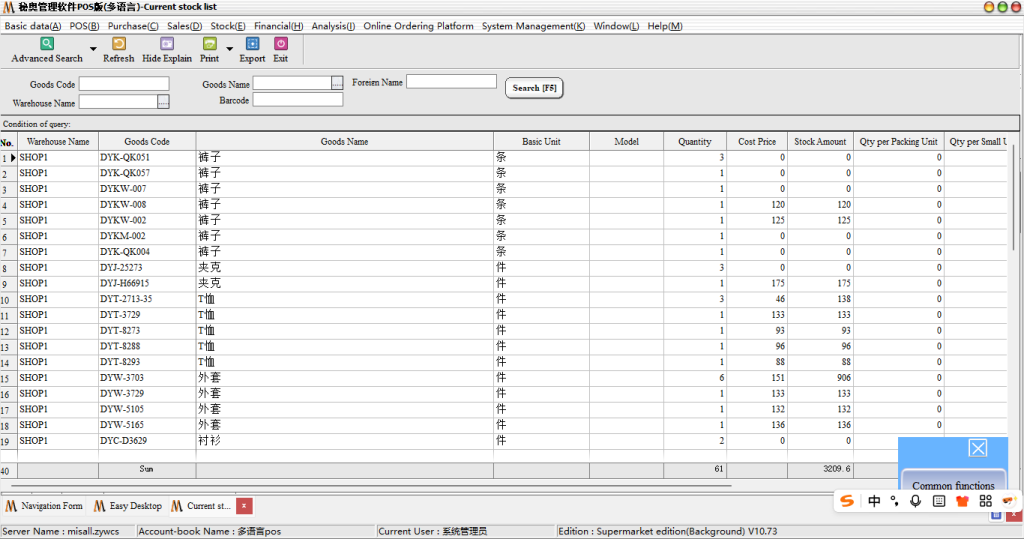
Task: Expand the Print options dropdown arrow
Action: [x=229, y=48]
